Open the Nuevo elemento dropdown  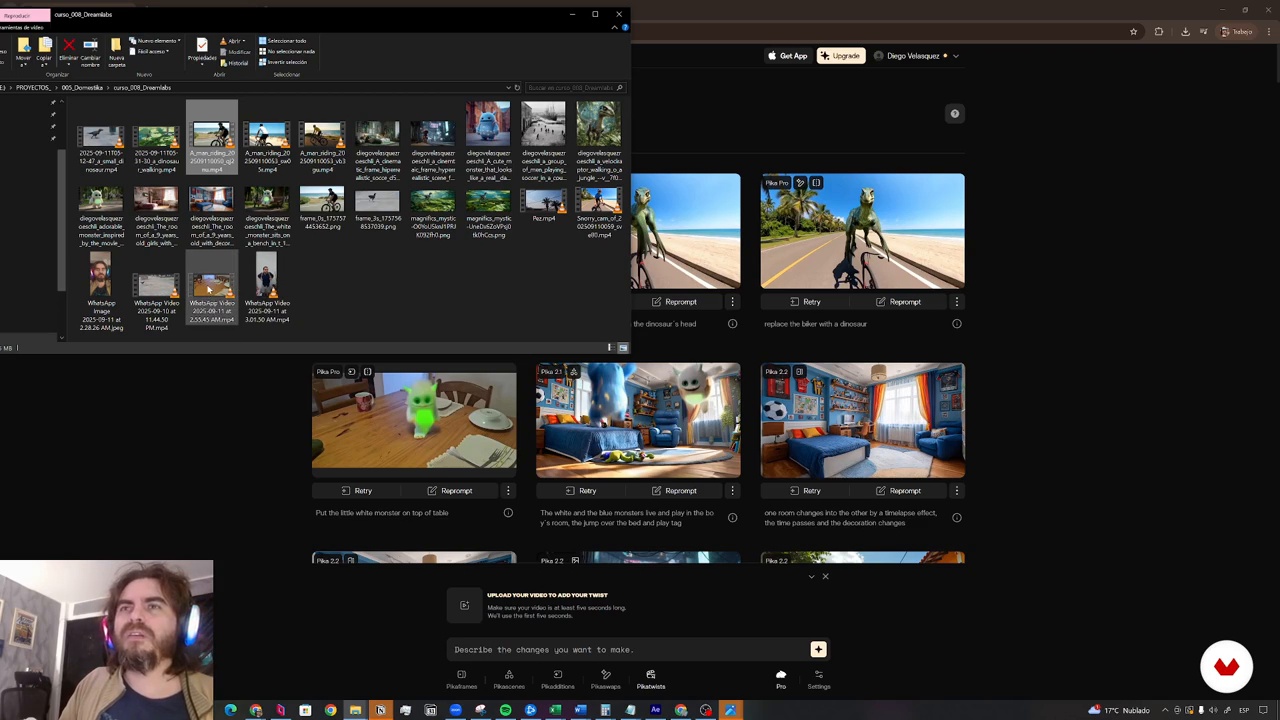pos(156,41)
